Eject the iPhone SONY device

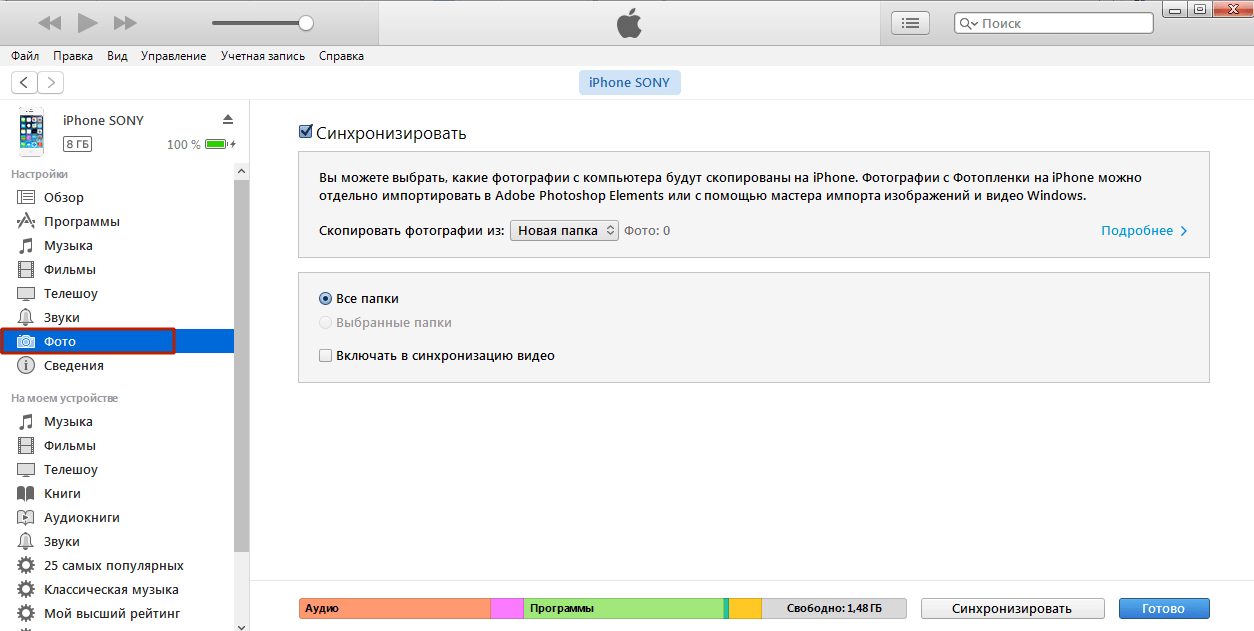[x=228, y=120]
